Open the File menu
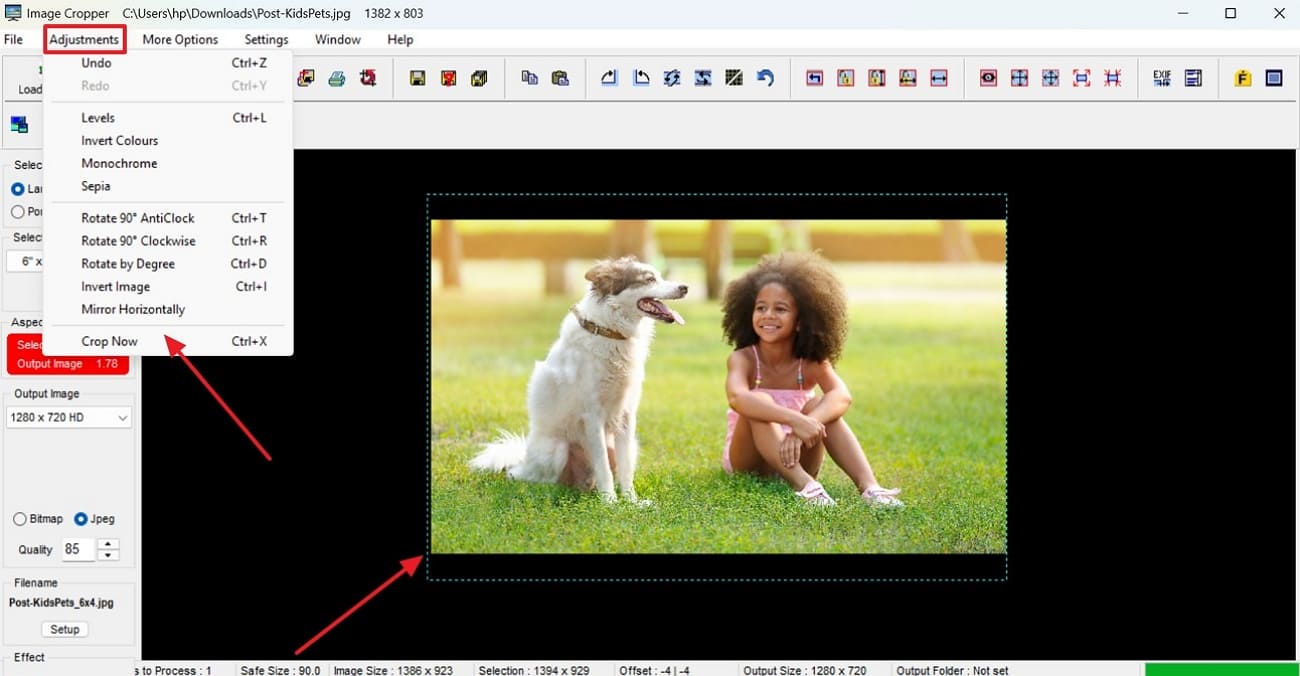1300x676 pixels. (x=13, y=39)
